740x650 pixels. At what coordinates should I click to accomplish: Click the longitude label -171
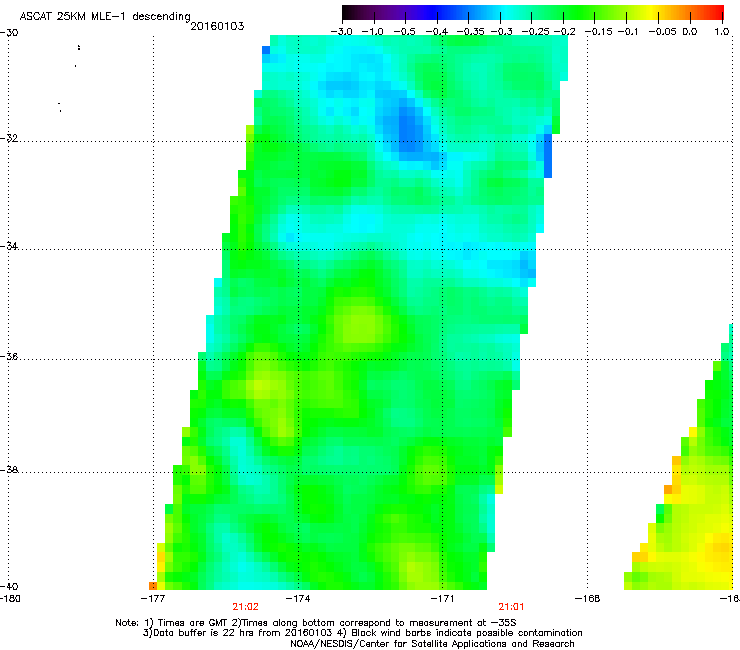click(442, 599)
